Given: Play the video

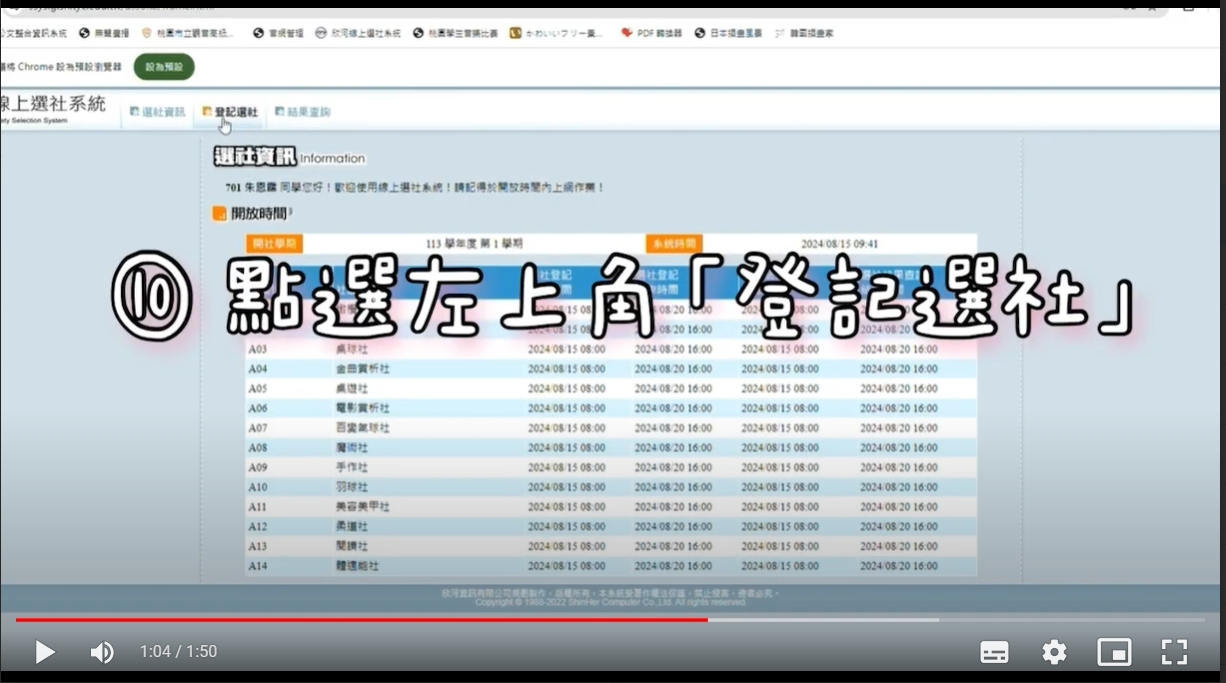Looking at the screenshot, I should [x=44, y=652].
